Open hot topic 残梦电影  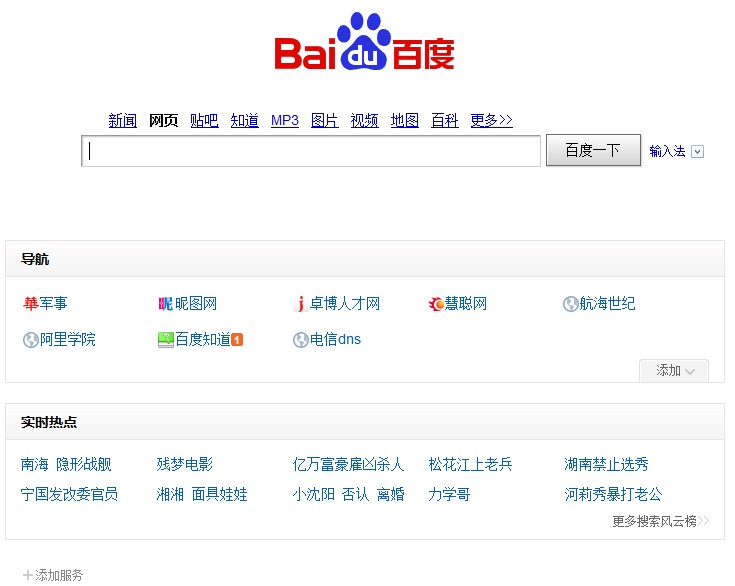tap(185, 465)
